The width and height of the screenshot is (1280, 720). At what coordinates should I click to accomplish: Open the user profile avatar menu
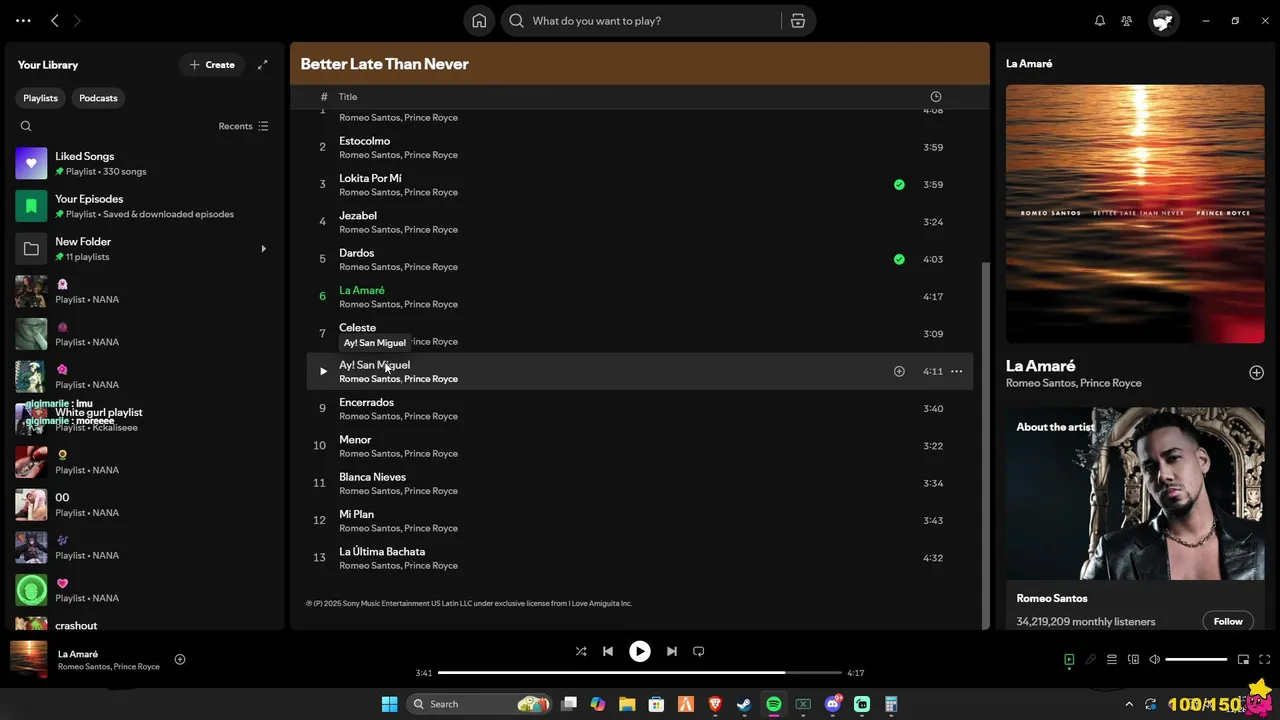point(1163,21)
